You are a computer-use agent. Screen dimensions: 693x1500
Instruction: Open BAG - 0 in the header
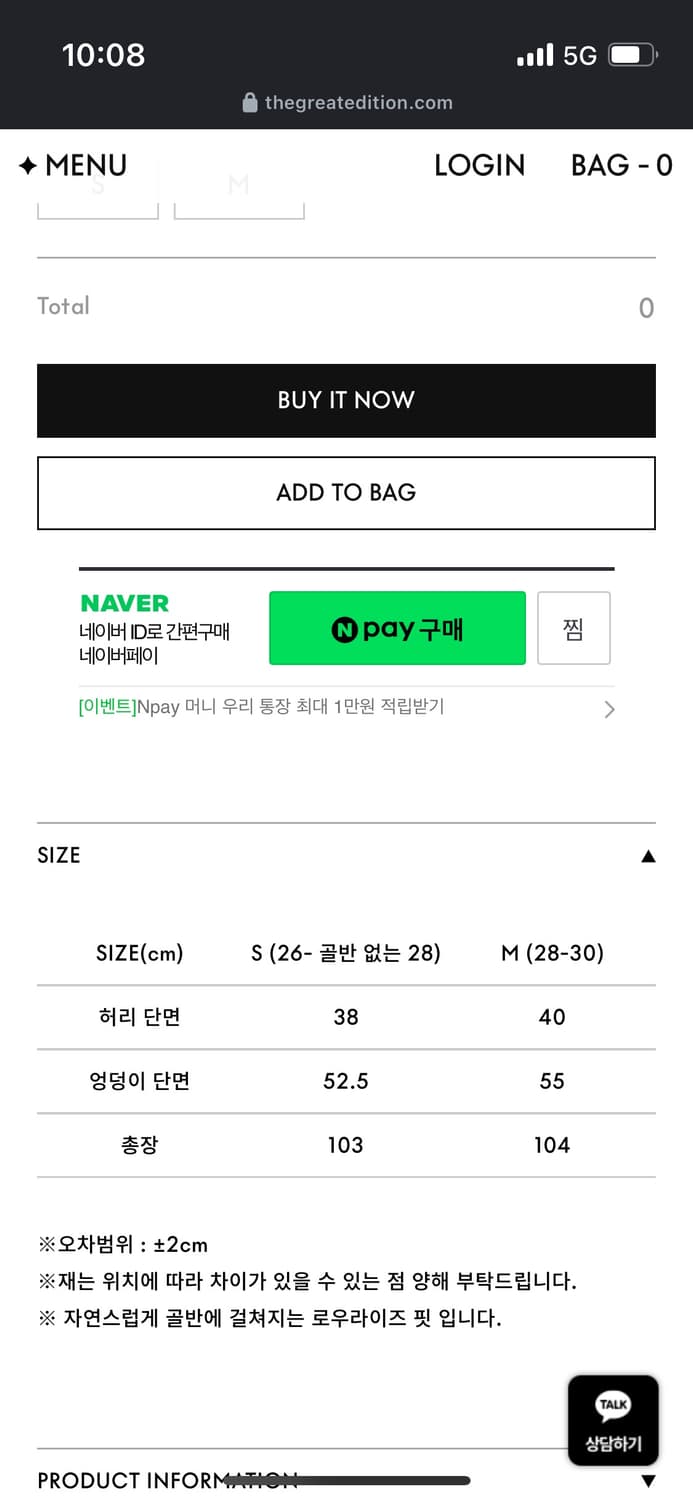coord(621,166)
